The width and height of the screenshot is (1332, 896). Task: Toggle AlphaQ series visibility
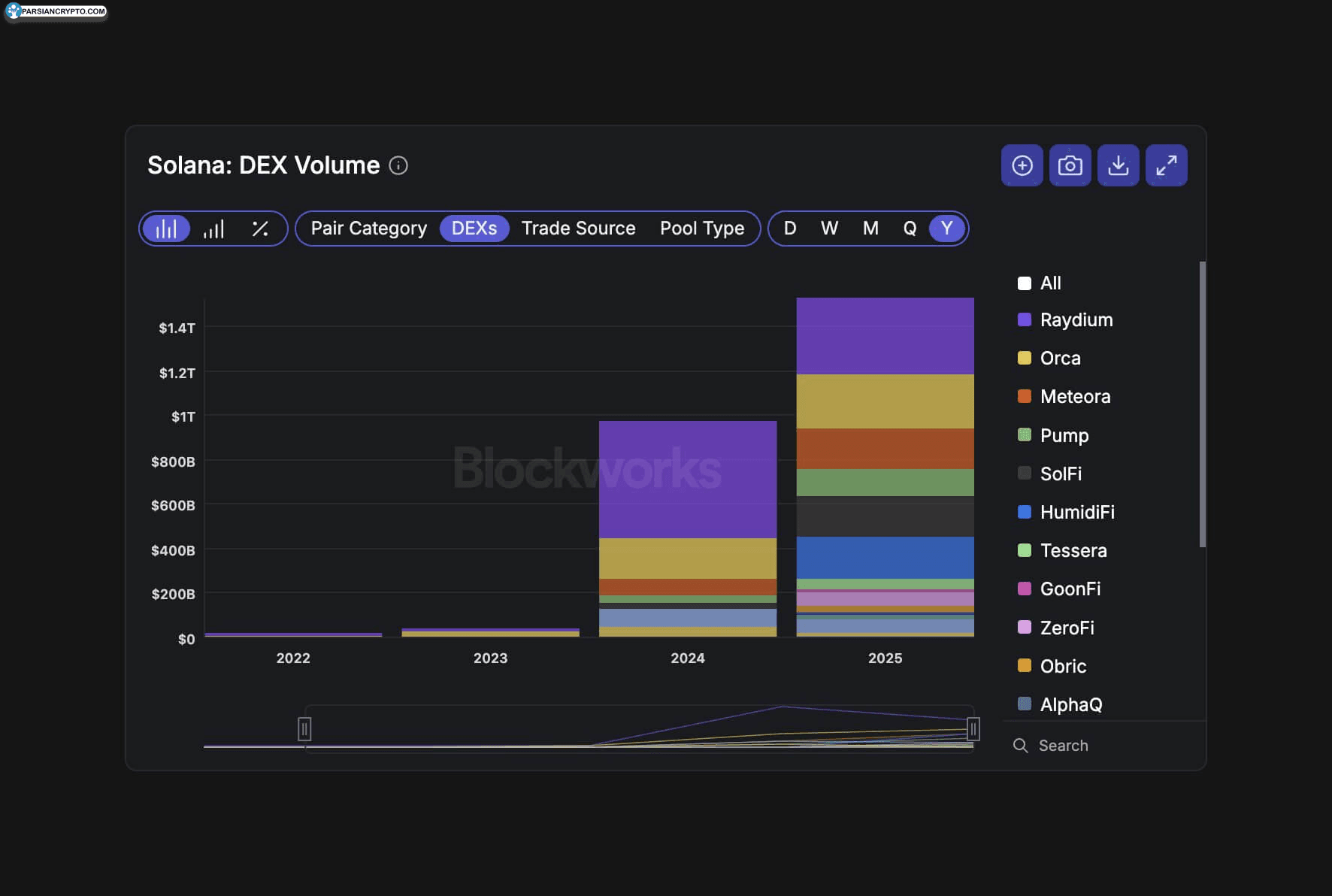(1060, 704)
